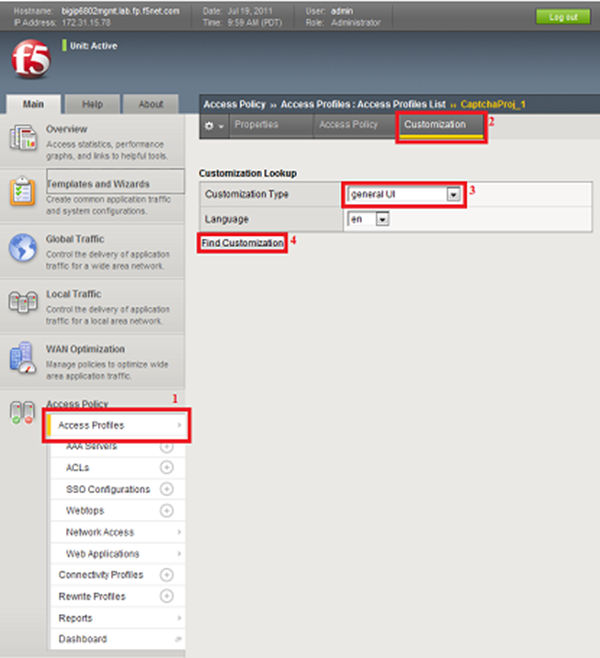This screenshot has width=600, height=658.
Task: Open the WAN Optimization section
Action: point(85,349)
